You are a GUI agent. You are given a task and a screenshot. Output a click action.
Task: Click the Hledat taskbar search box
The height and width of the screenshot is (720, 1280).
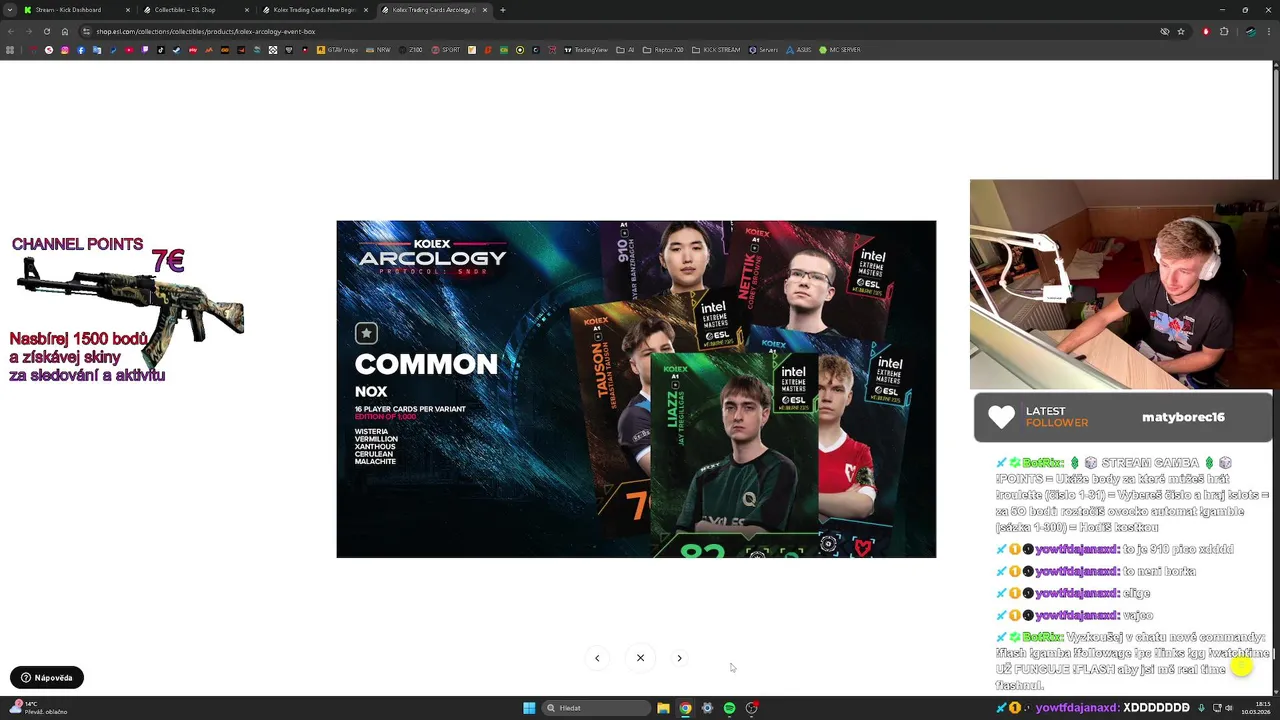(x=597, y=708)
